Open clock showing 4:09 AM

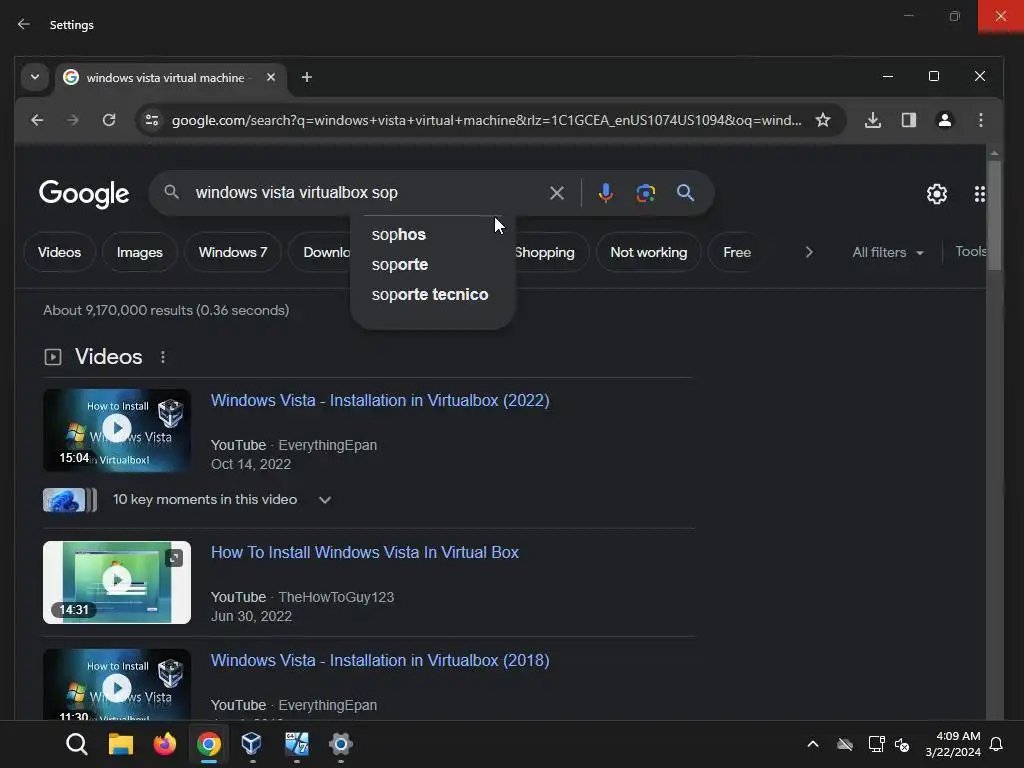point(953,744)
